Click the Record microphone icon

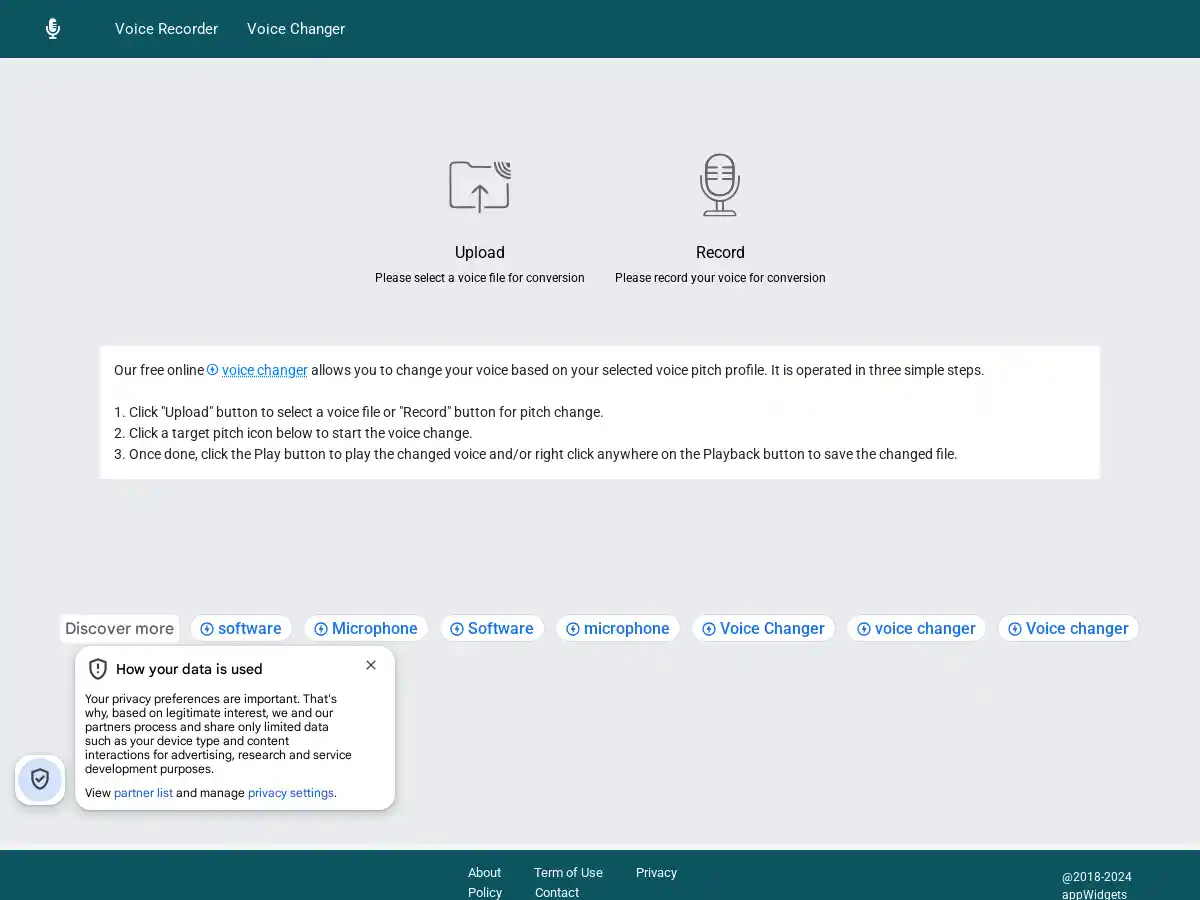[719, 185]
